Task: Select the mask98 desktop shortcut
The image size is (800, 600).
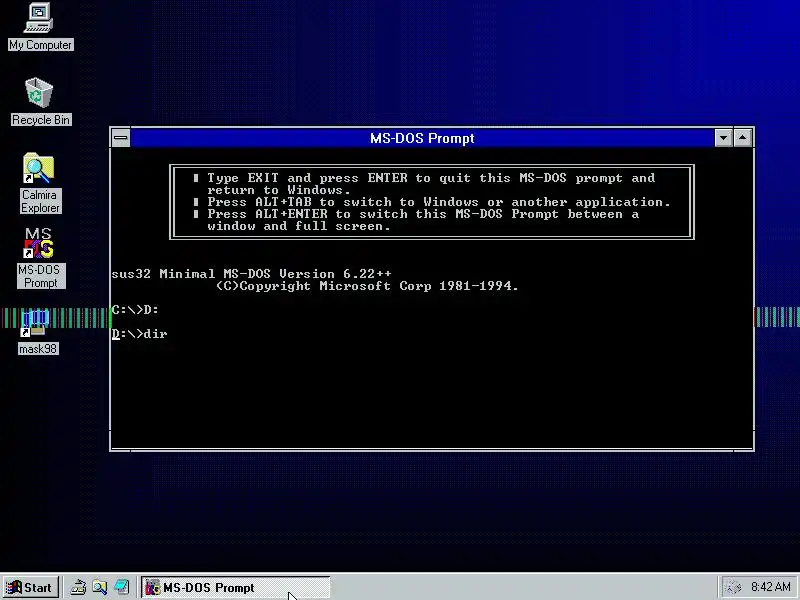Action: point(38,332)
